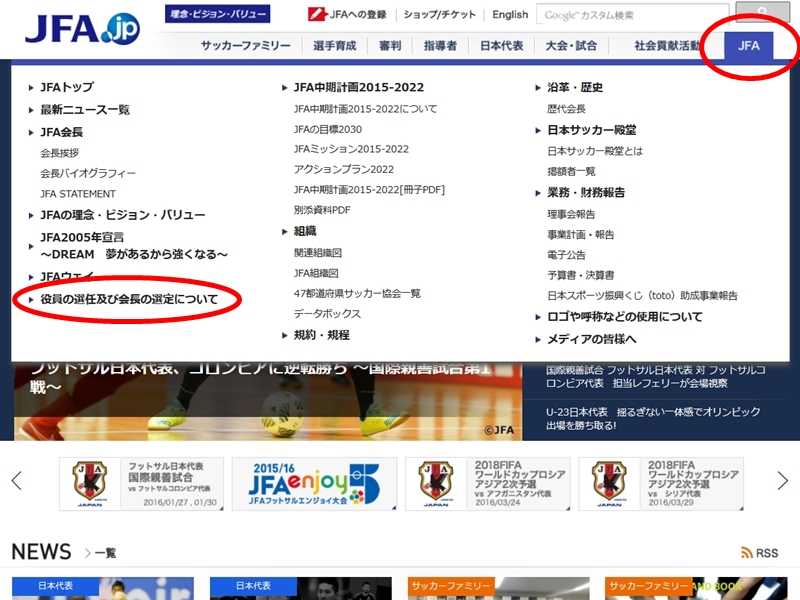Expand the 規約・規程 section

321,335
